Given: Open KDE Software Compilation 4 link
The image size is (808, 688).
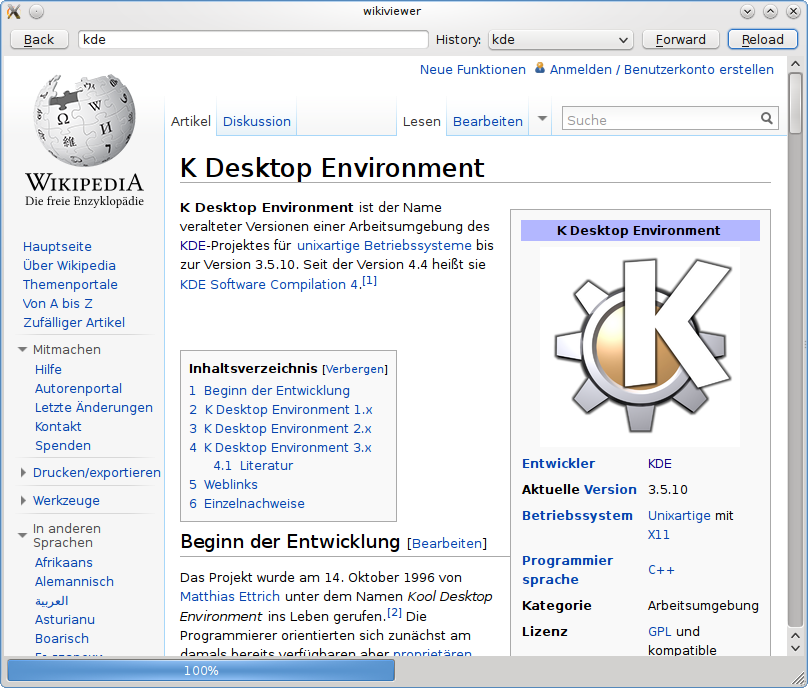Looking at the screenshot, I should tap(269, 284).
